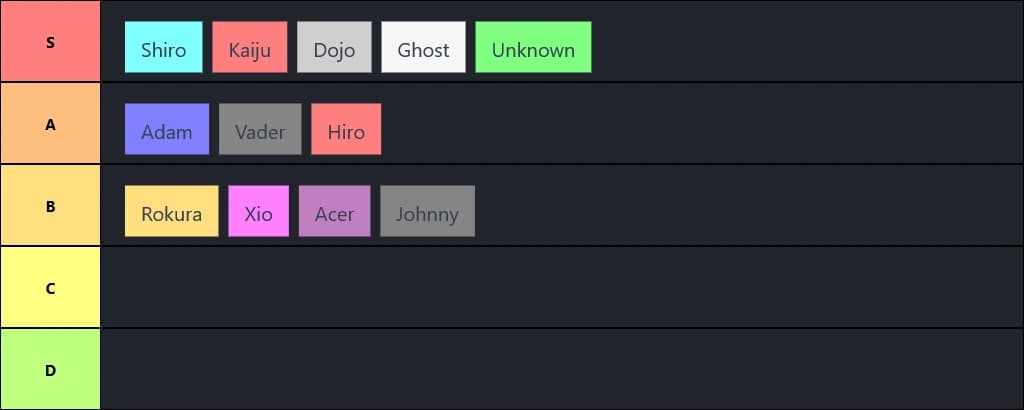Screen dimensions: 1024x410
Task: Select the D tier label
Action: coord(50,370)
